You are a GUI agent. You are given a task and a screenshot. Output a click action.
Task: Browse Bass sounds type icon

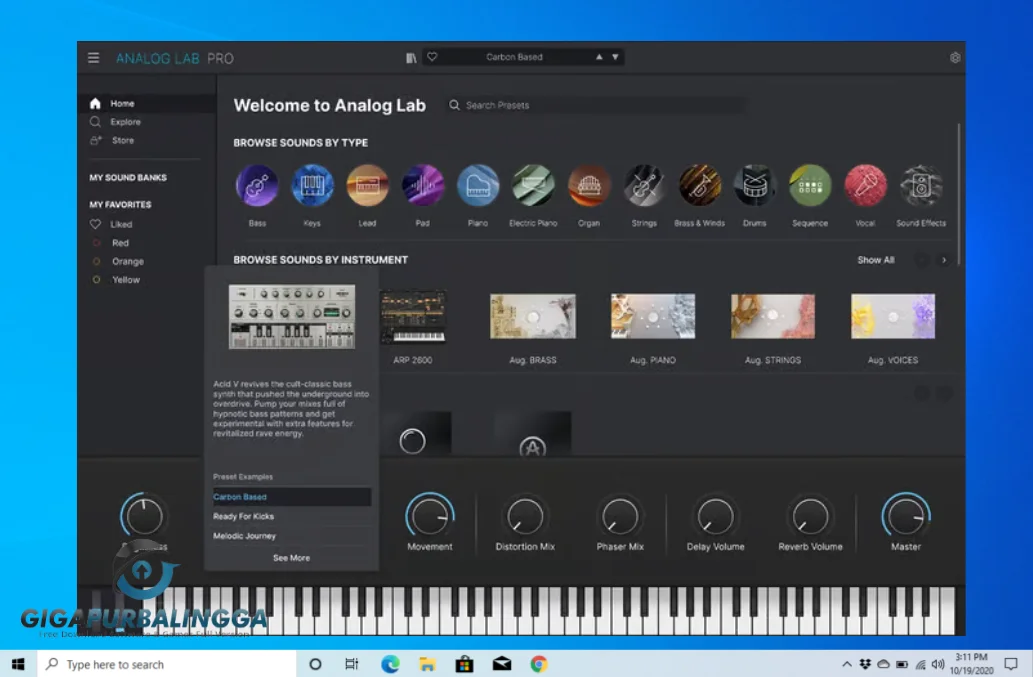257,186
